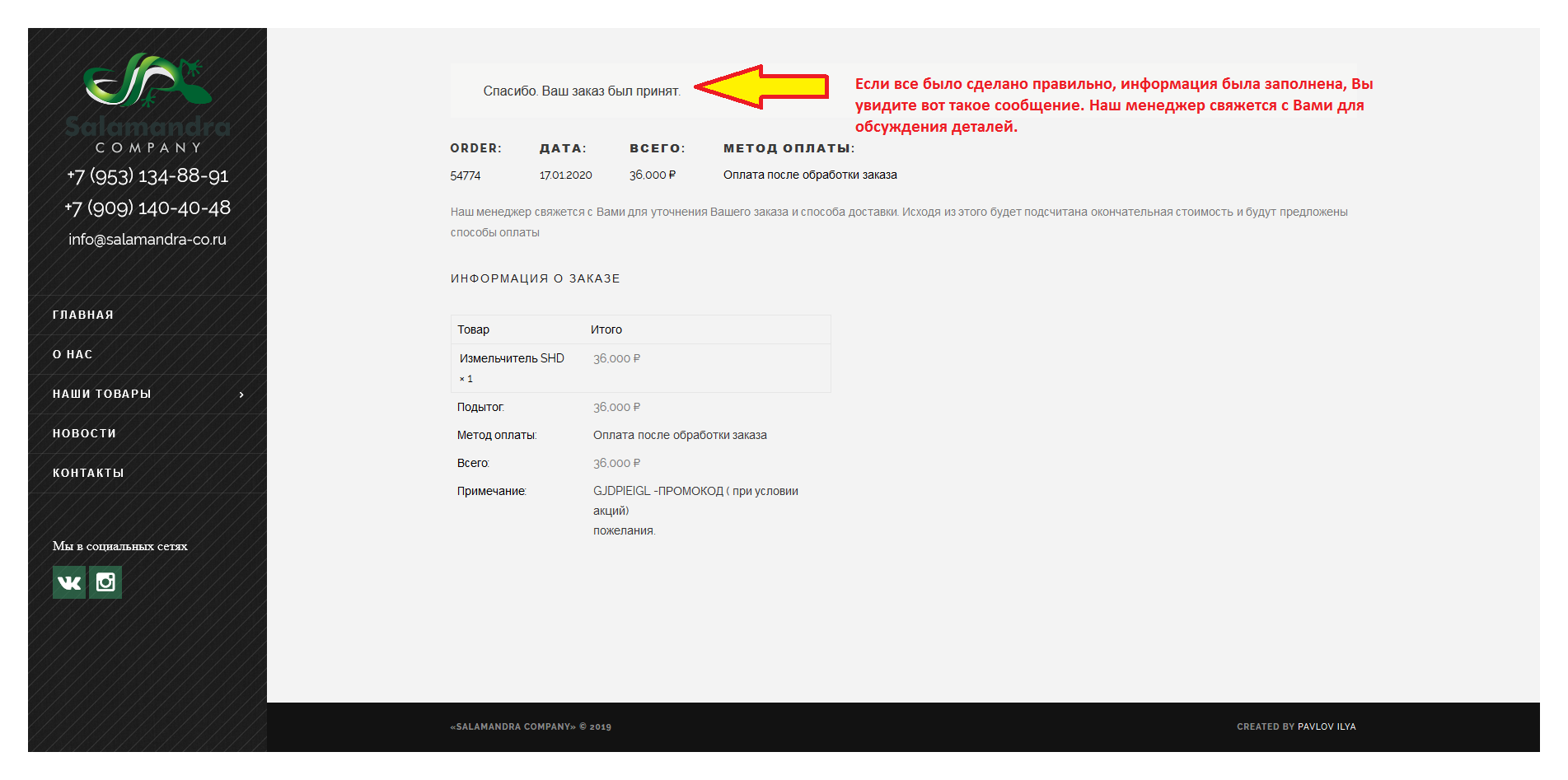Viewport: 1568px width, 780px height.
Task: Click the ИНФОРМАЦИЯ О ЗАКАЗЕ heading
Action: [x=535, y=278]
